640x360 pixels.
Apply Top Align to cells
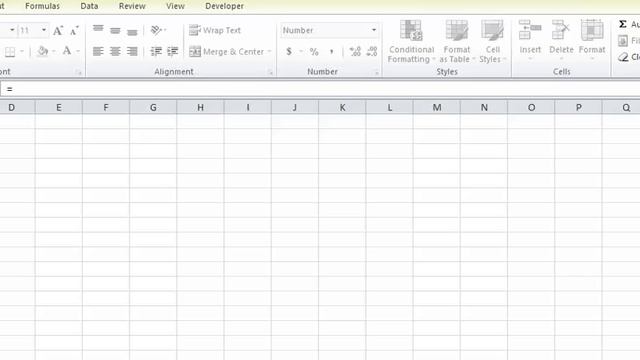98,29
